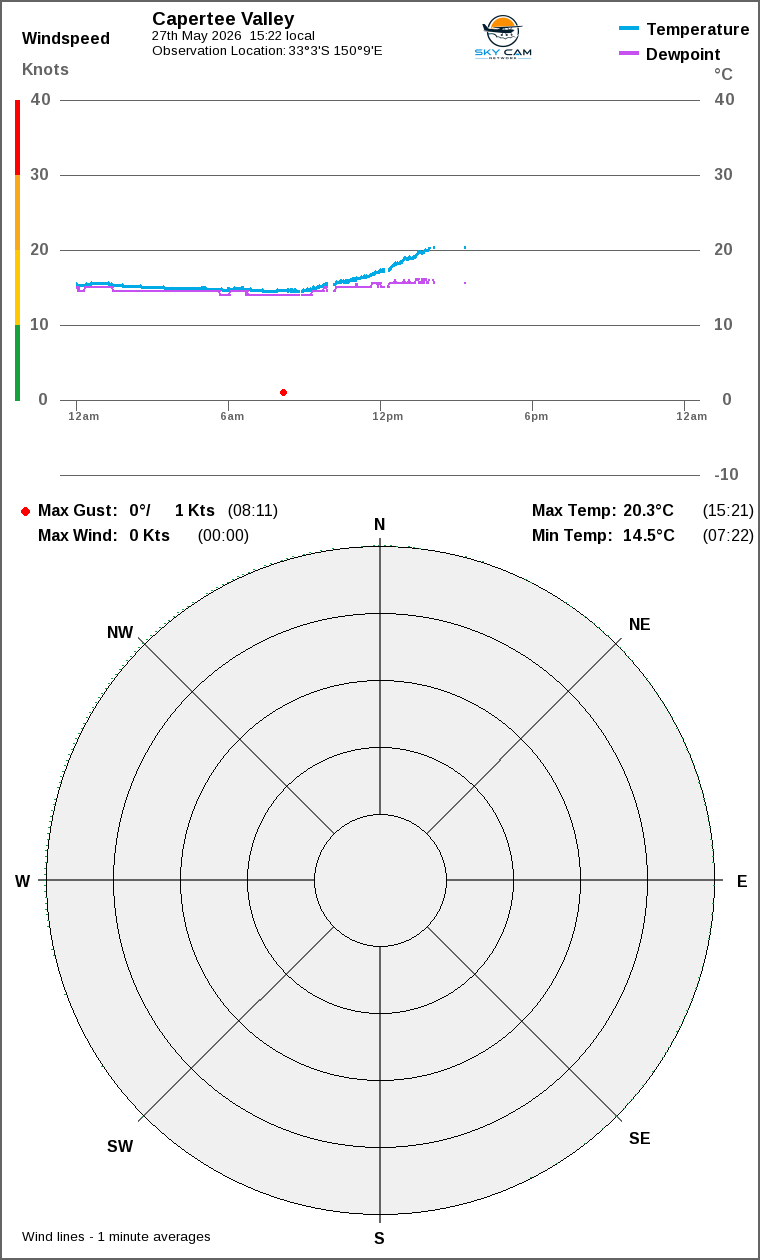
Task: Click the windspeed color scale bar
Action: coord(17,250)
